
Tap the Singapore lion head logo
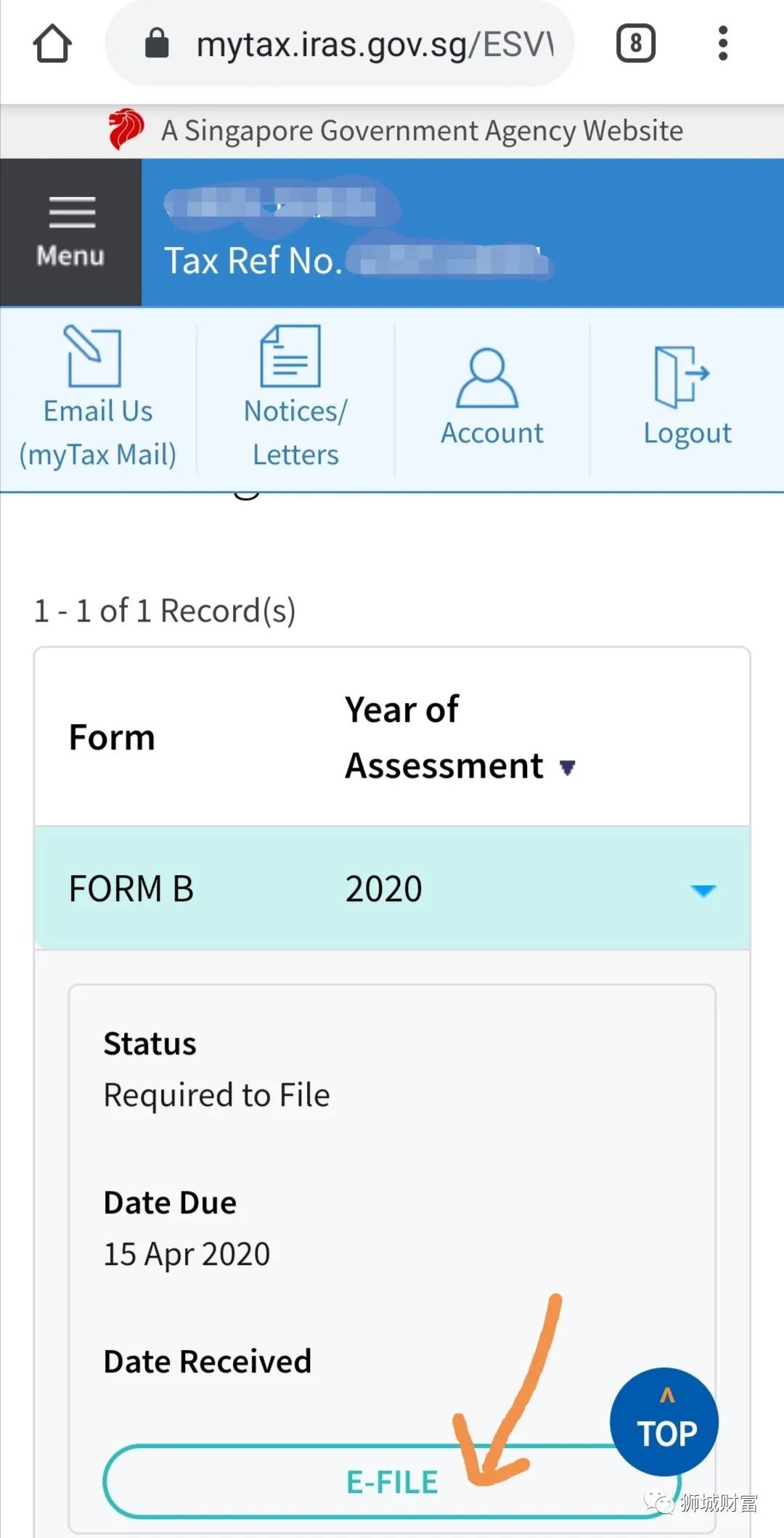pyautogui.click(x=126, y=129)
